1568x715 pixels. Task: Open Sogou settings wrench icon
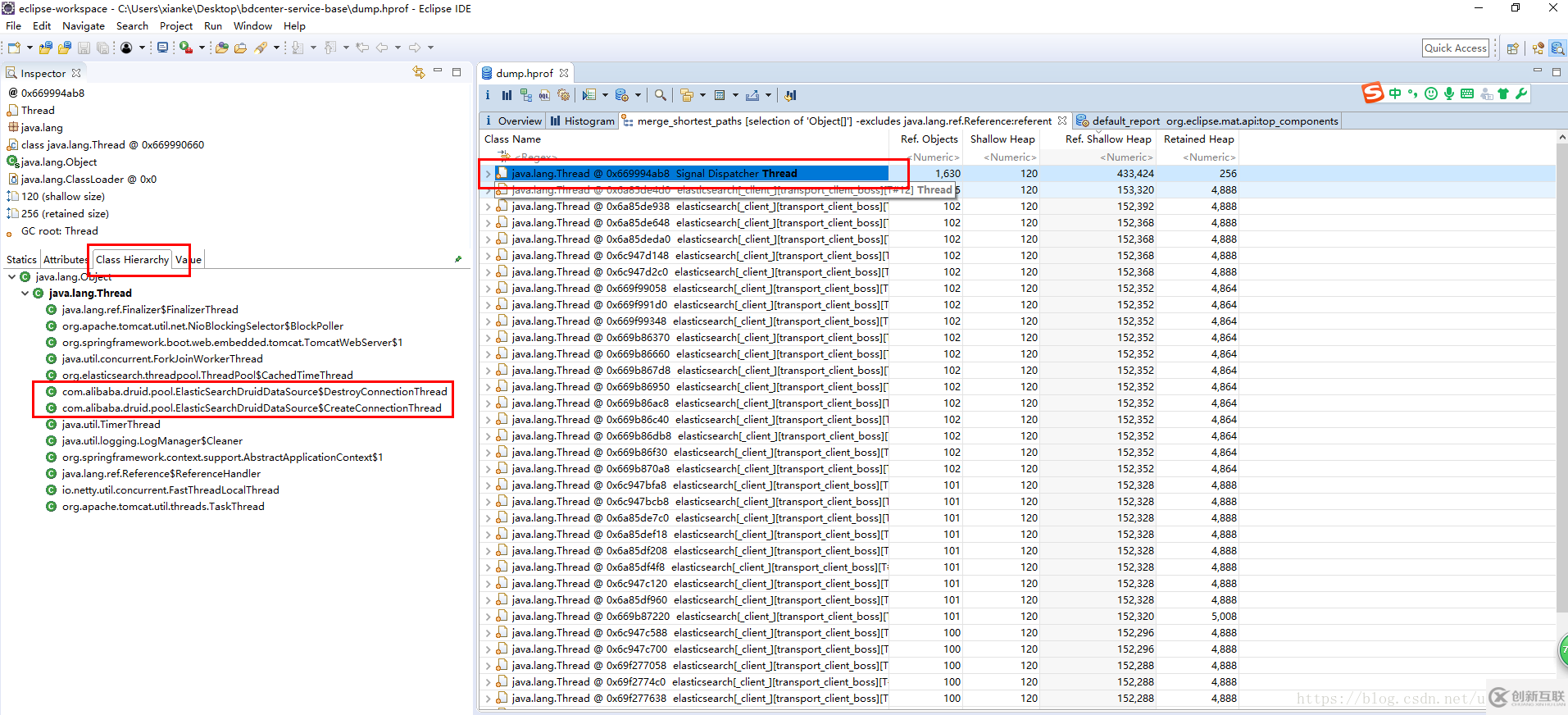[x=1521, y=93]
